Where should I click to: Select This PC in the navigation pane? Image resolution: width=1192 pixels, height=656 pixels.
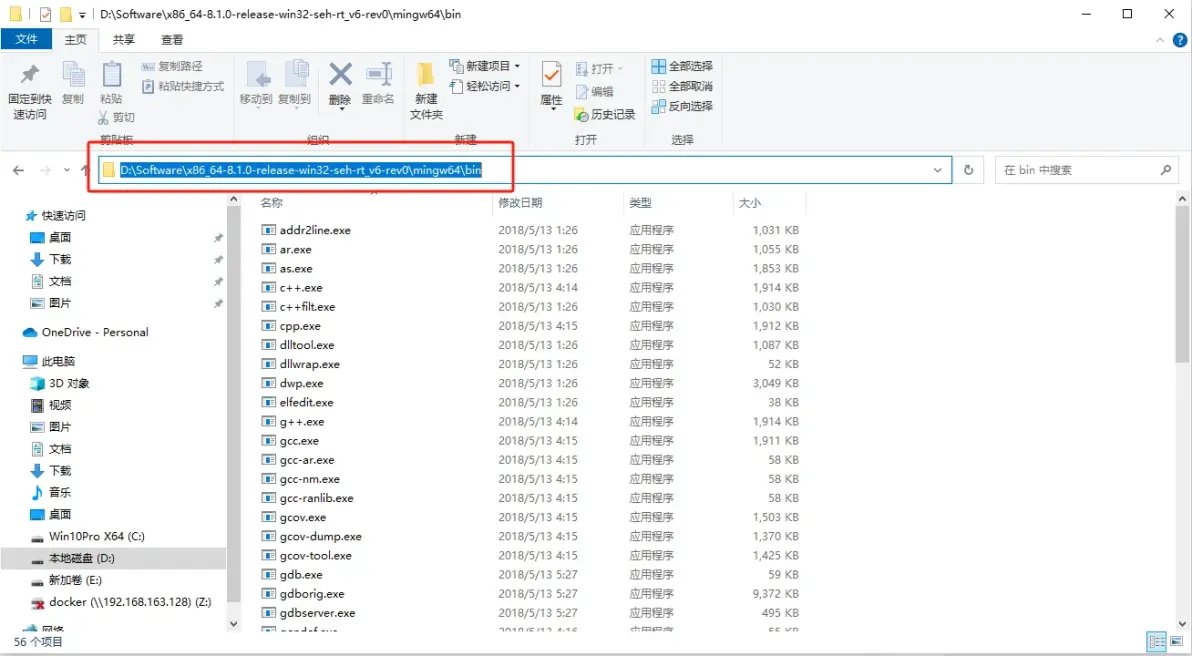49,361
